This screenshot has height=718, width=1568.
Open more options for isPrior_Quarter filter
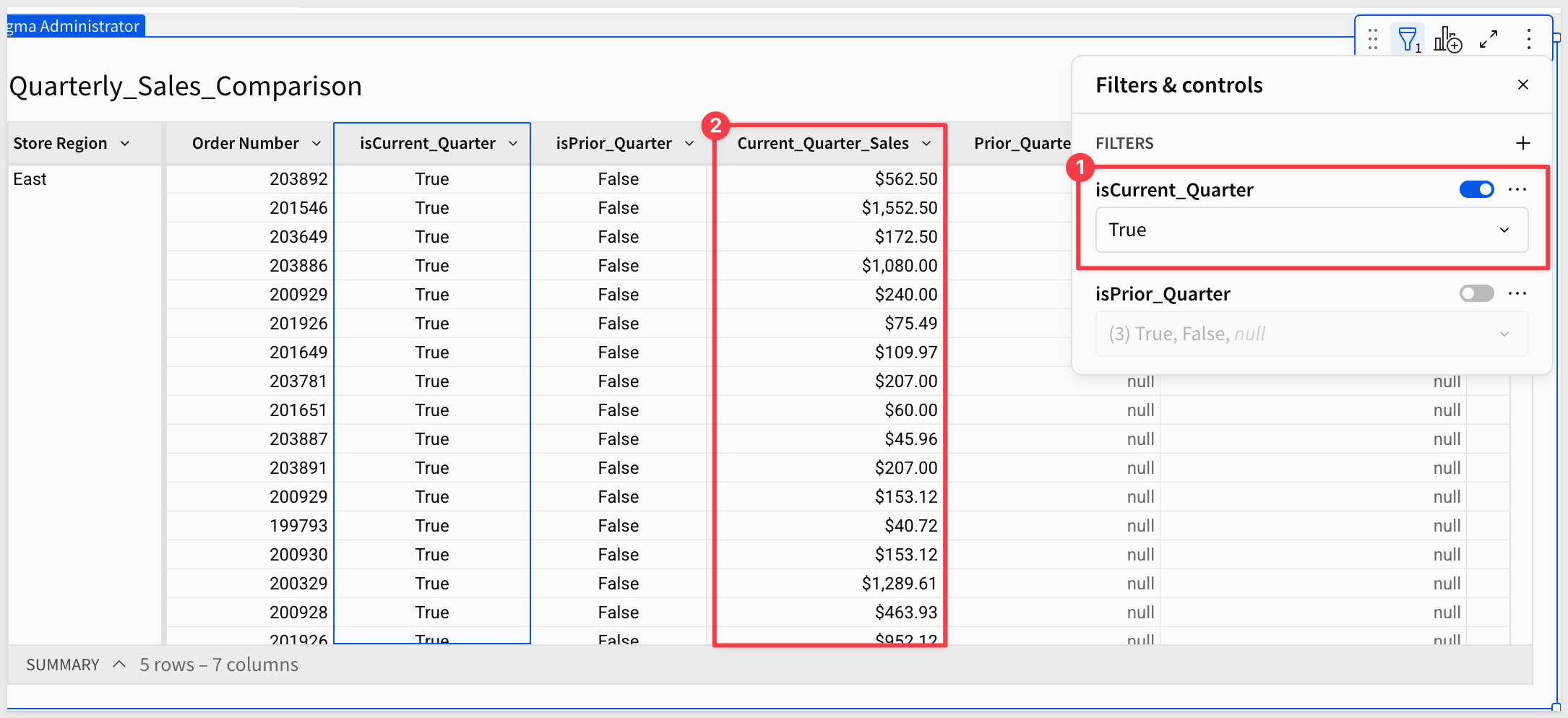[1517, 293]
